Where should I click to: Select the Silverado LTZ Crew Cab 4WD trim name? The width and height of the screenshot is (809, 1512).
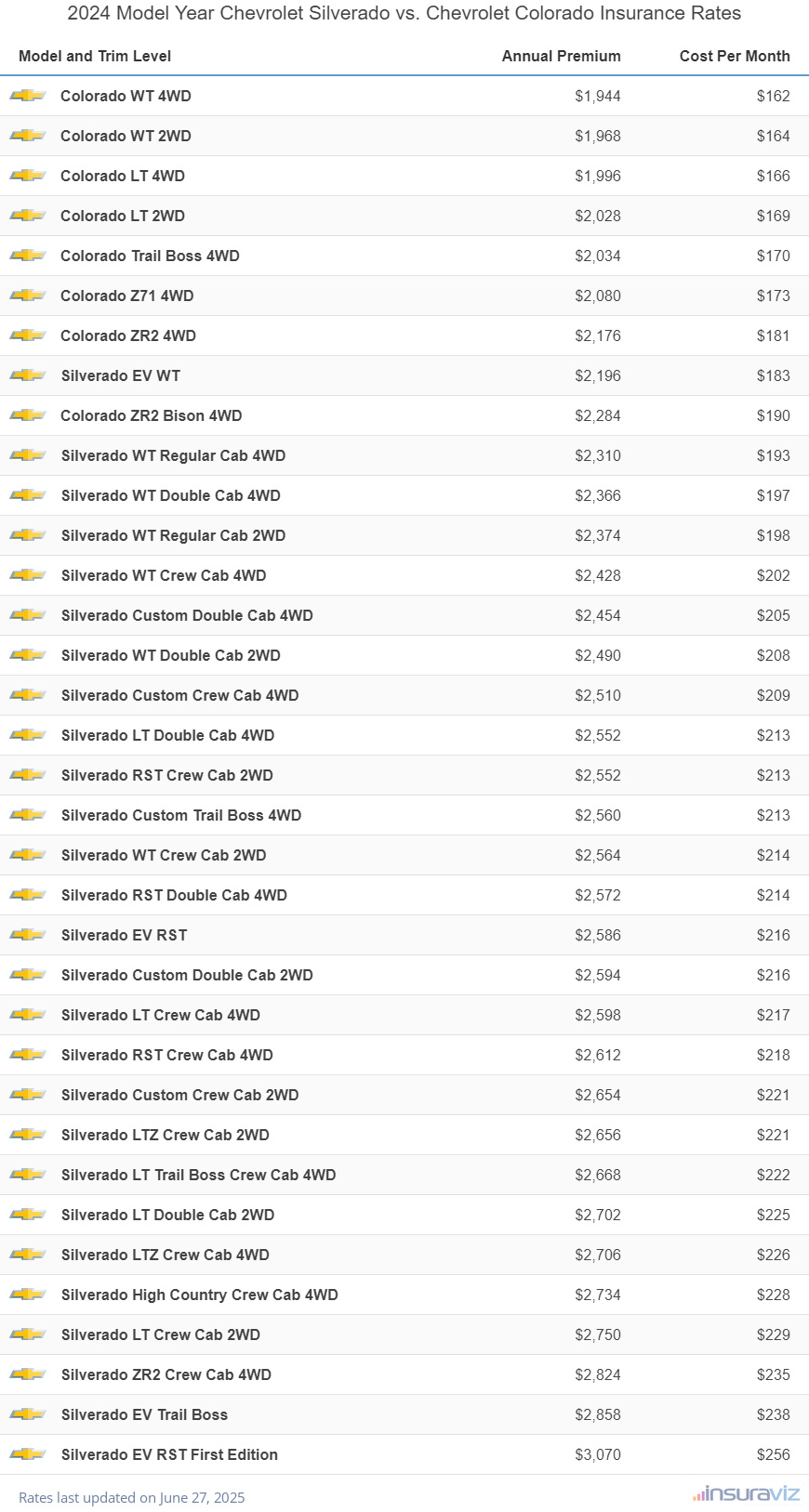tap(166, 1255)
